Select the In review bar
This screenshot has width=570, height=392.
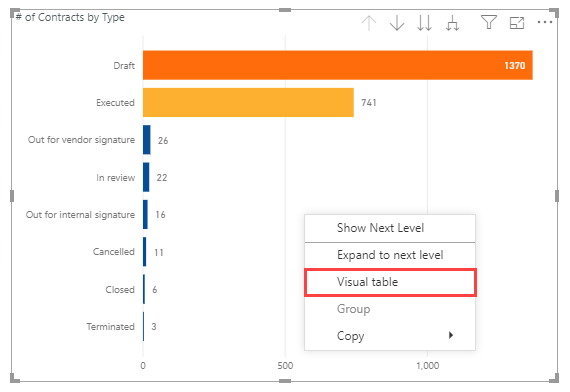[146, 177]
